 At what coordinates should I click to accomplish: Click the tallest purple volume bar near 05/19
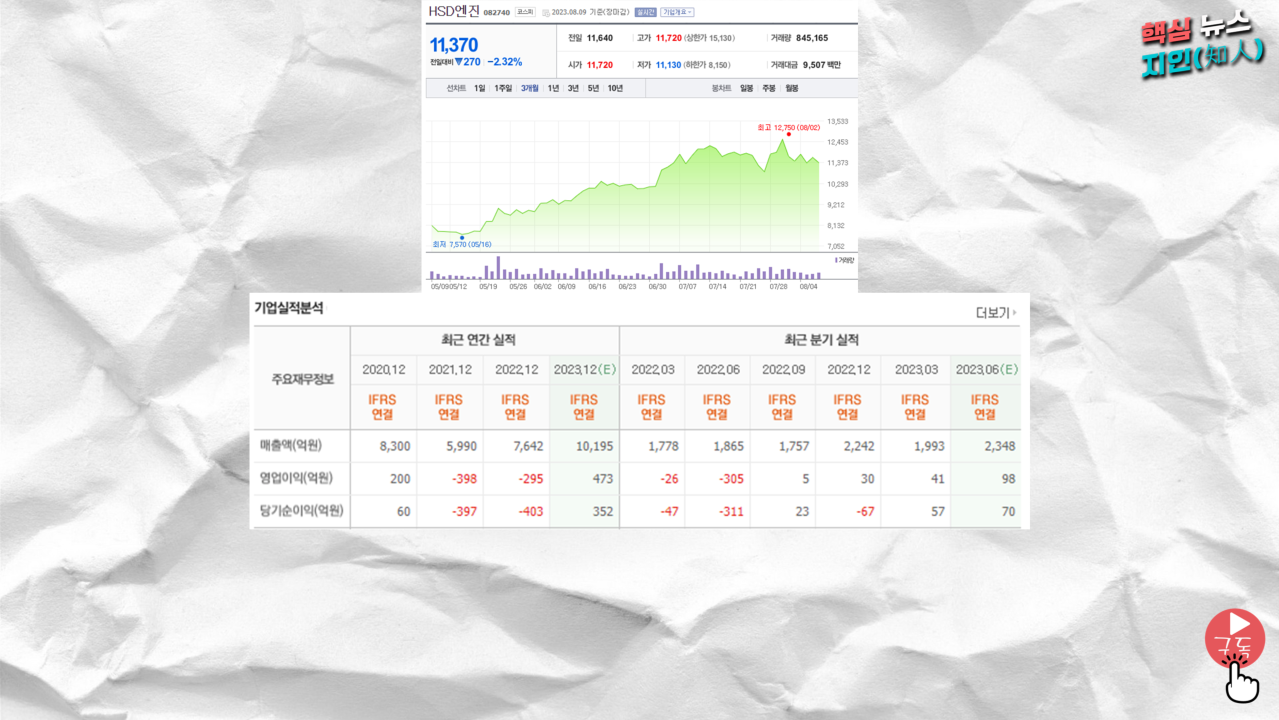tap(498, 268)
